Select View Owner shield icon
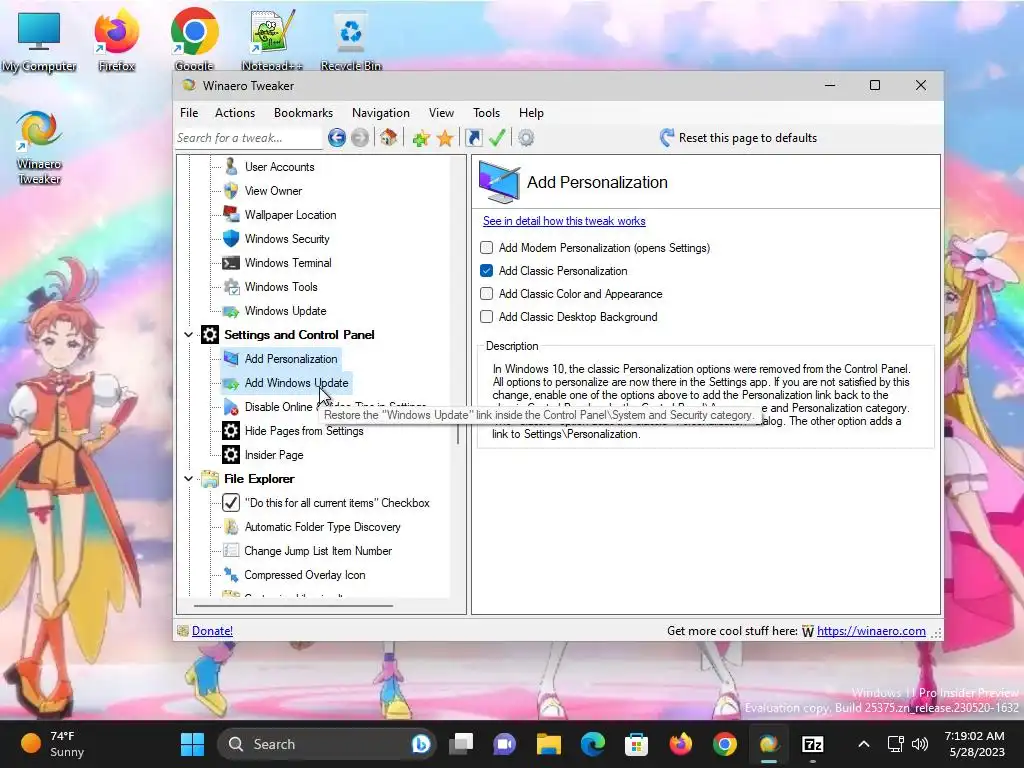This screenshot has width=1024, height=768. point(231,191)
